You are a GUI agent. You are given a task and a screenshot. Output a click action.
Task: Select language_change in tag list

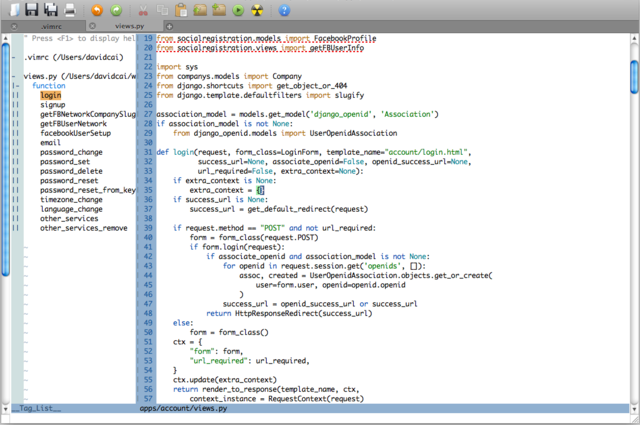click(x=71, y=209)
